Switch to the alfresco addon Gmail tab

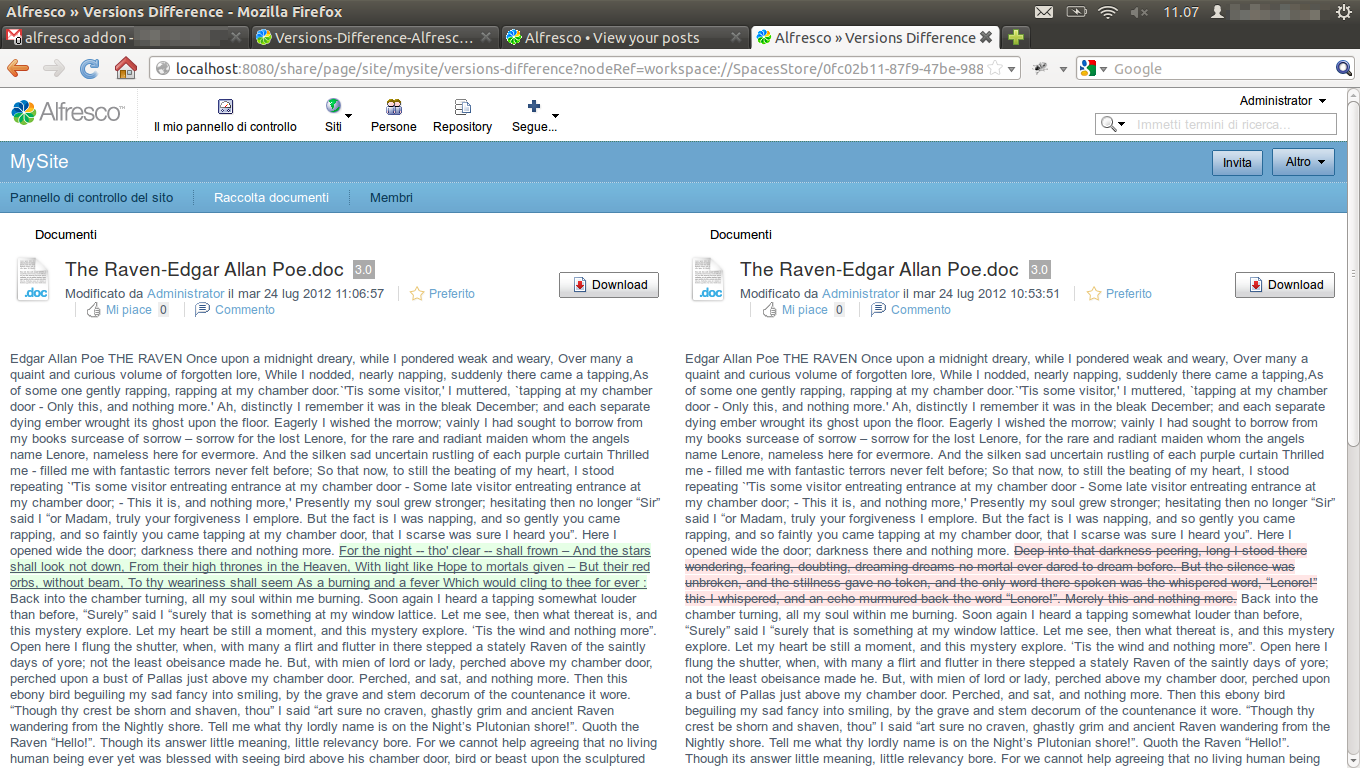point(124,37)
